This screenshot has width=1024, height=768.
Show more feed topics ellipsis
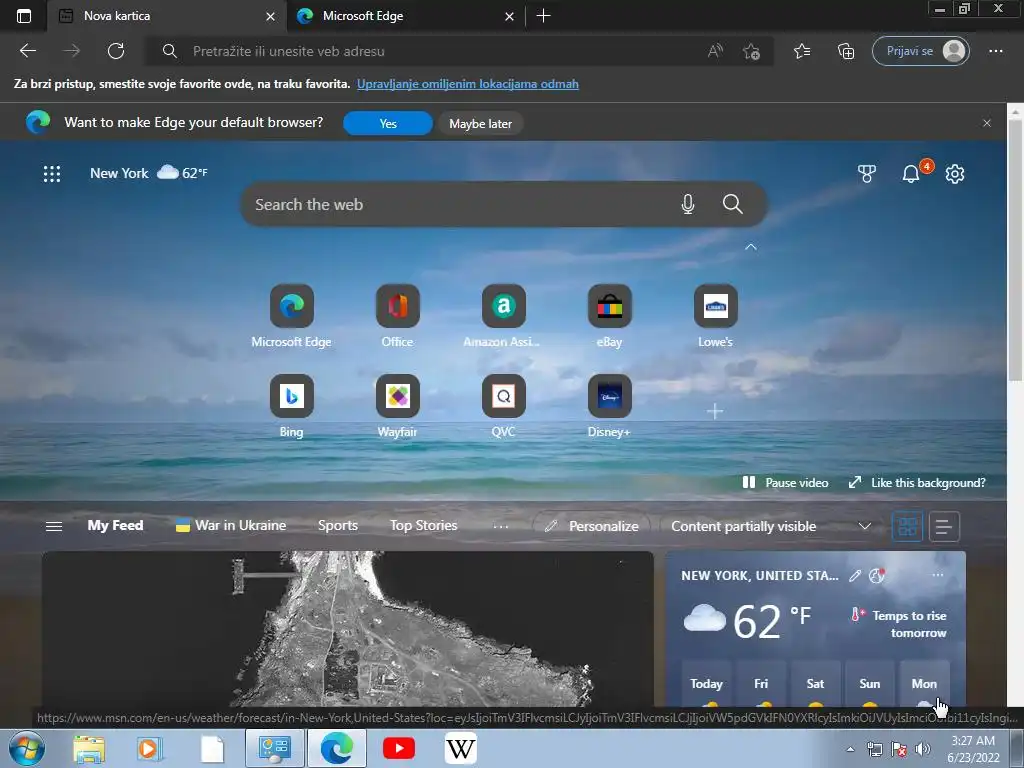pyautogui.click(x=501, y=526)
